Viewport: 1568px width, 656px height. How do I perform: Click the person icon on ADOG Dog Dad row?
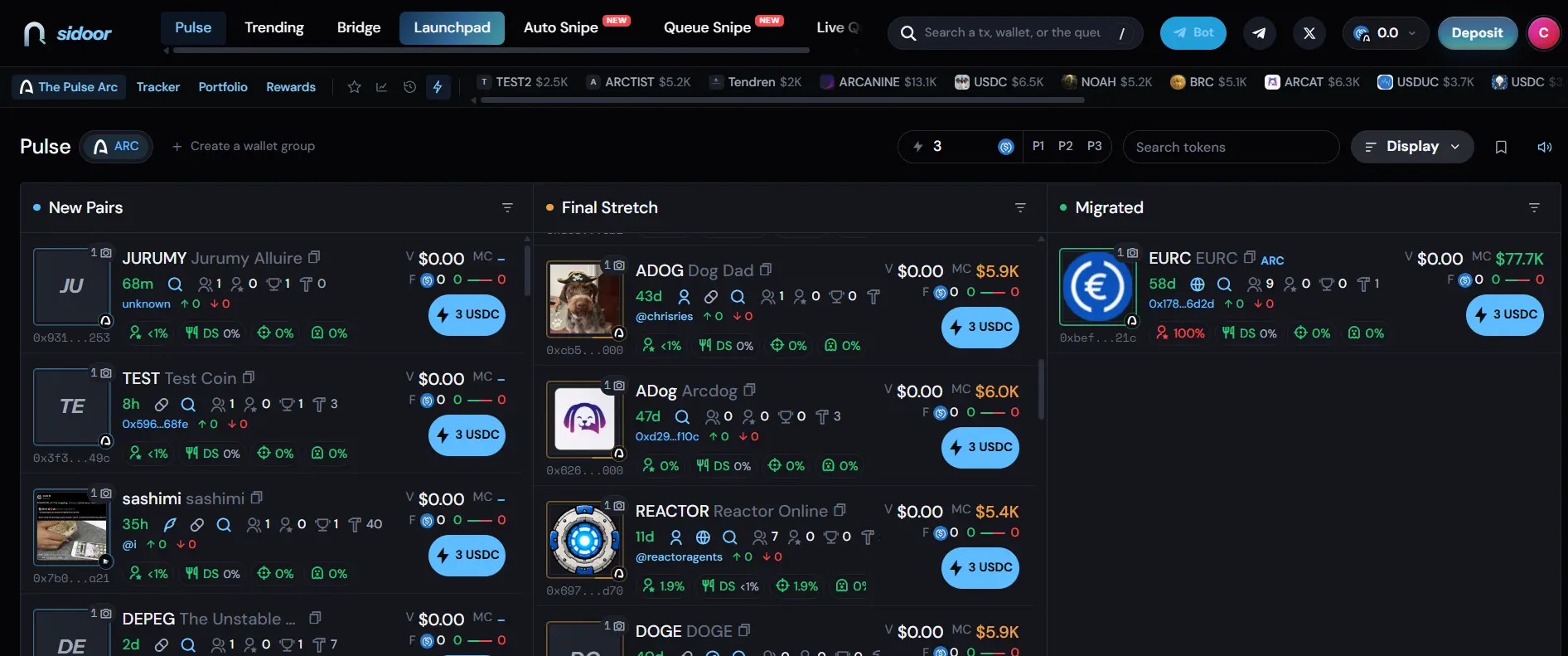tap(684, 296)
